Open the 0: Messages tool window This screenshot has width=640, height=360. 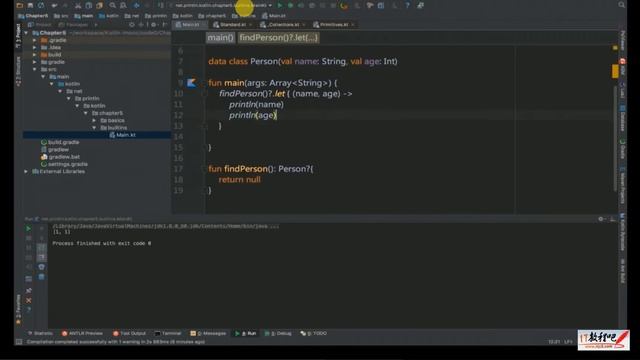(208, 333)
